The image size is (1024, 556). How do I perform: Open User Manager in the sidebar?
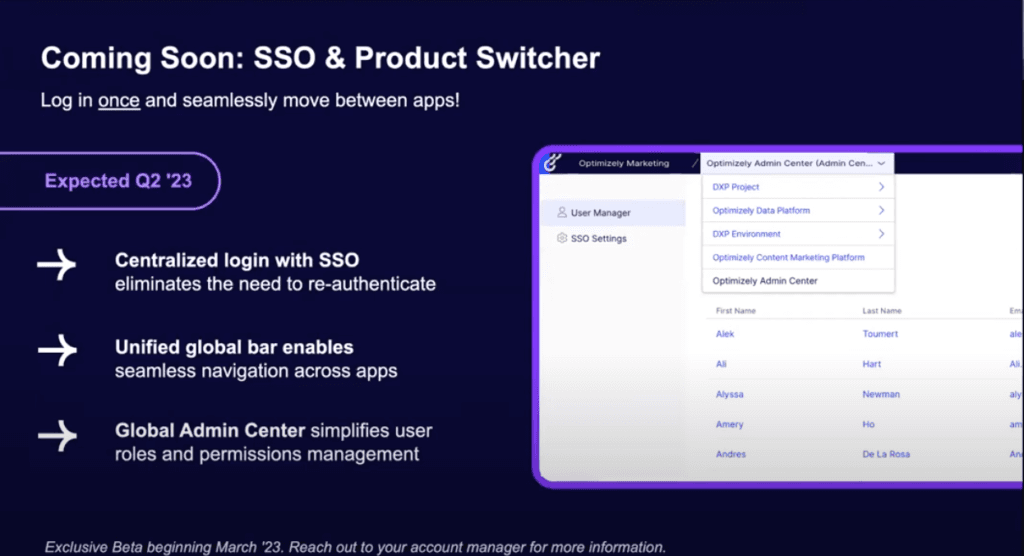coord(613,213)
